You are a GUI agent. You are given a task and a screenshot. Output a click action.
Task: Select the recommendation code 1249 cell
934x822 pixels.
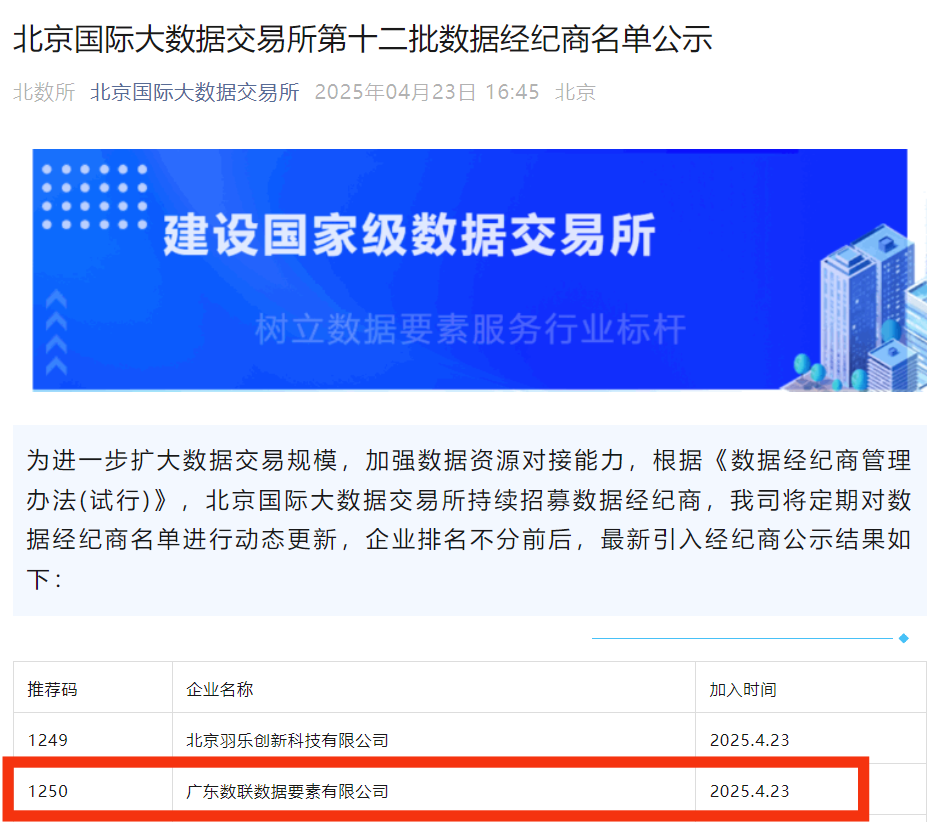(48, 740)
